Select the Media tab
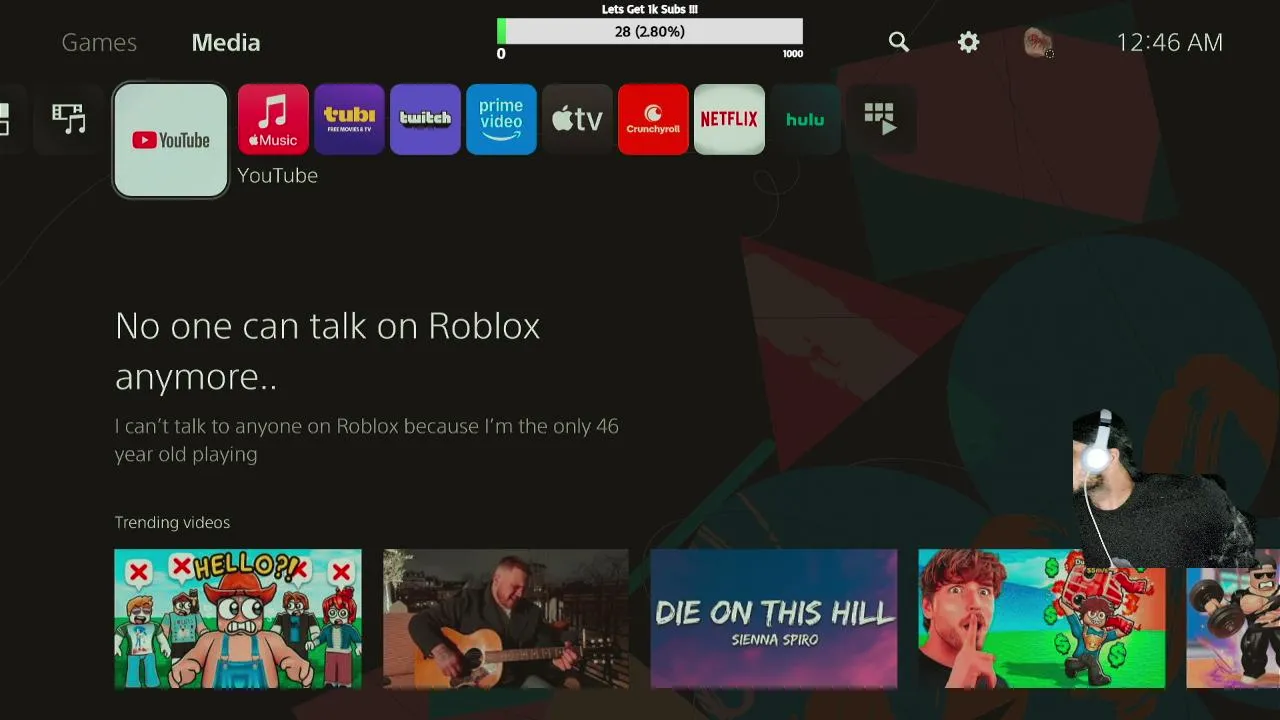 coord(226,42)
